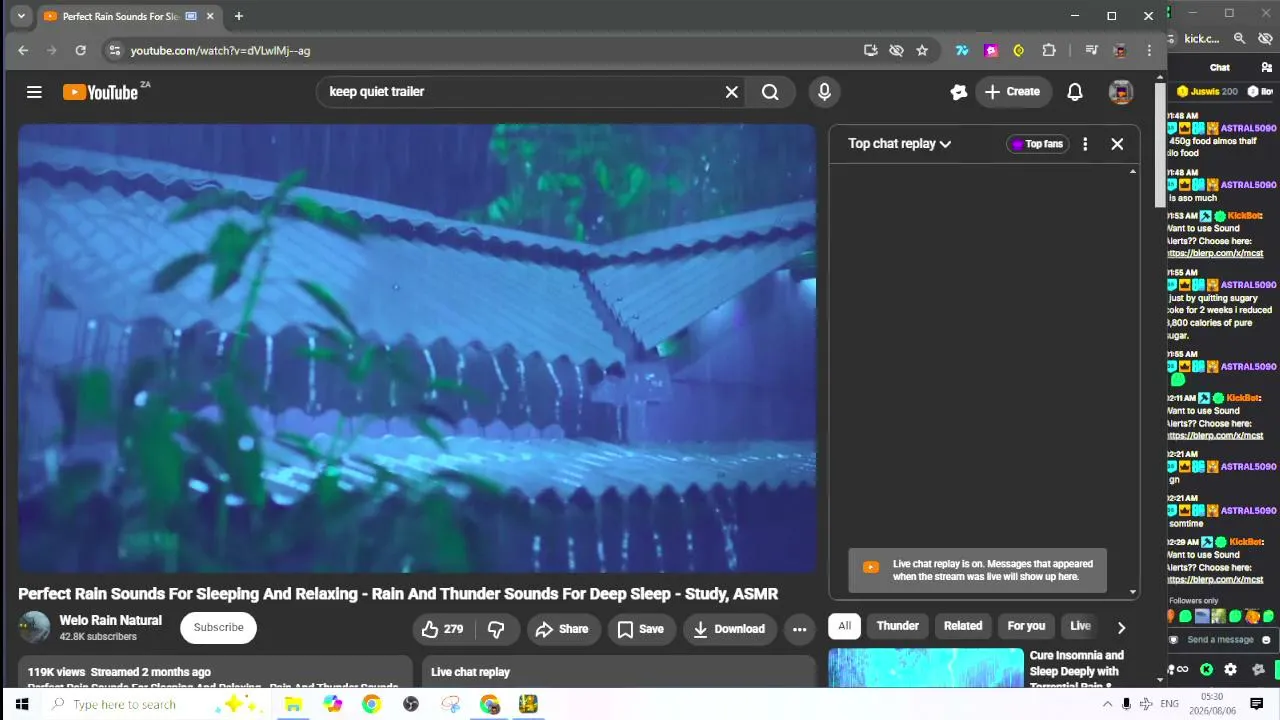
Task: Dislike the rain sounds video
Action: click(496, 629)
